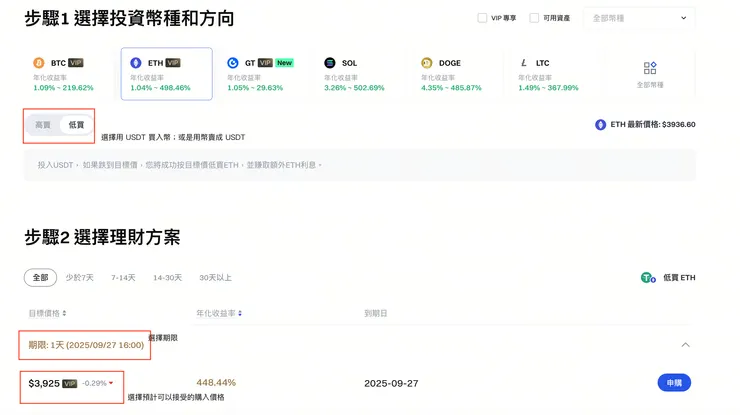
Task: Switch direction to 高賣
Action: (42, 125)
